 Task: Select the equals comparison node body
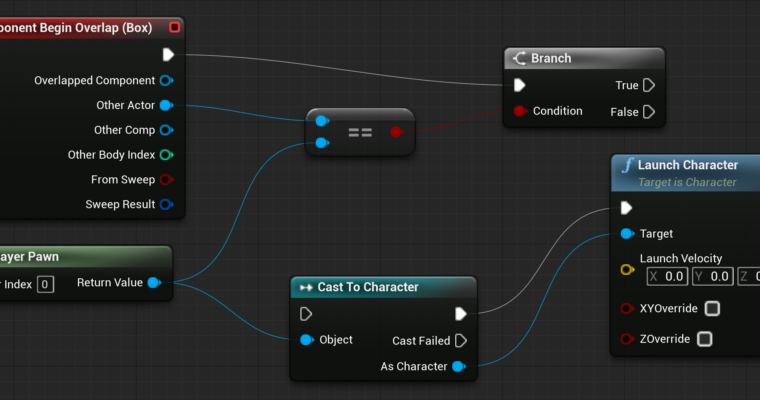pyautogui.click(x=360, y=132)
